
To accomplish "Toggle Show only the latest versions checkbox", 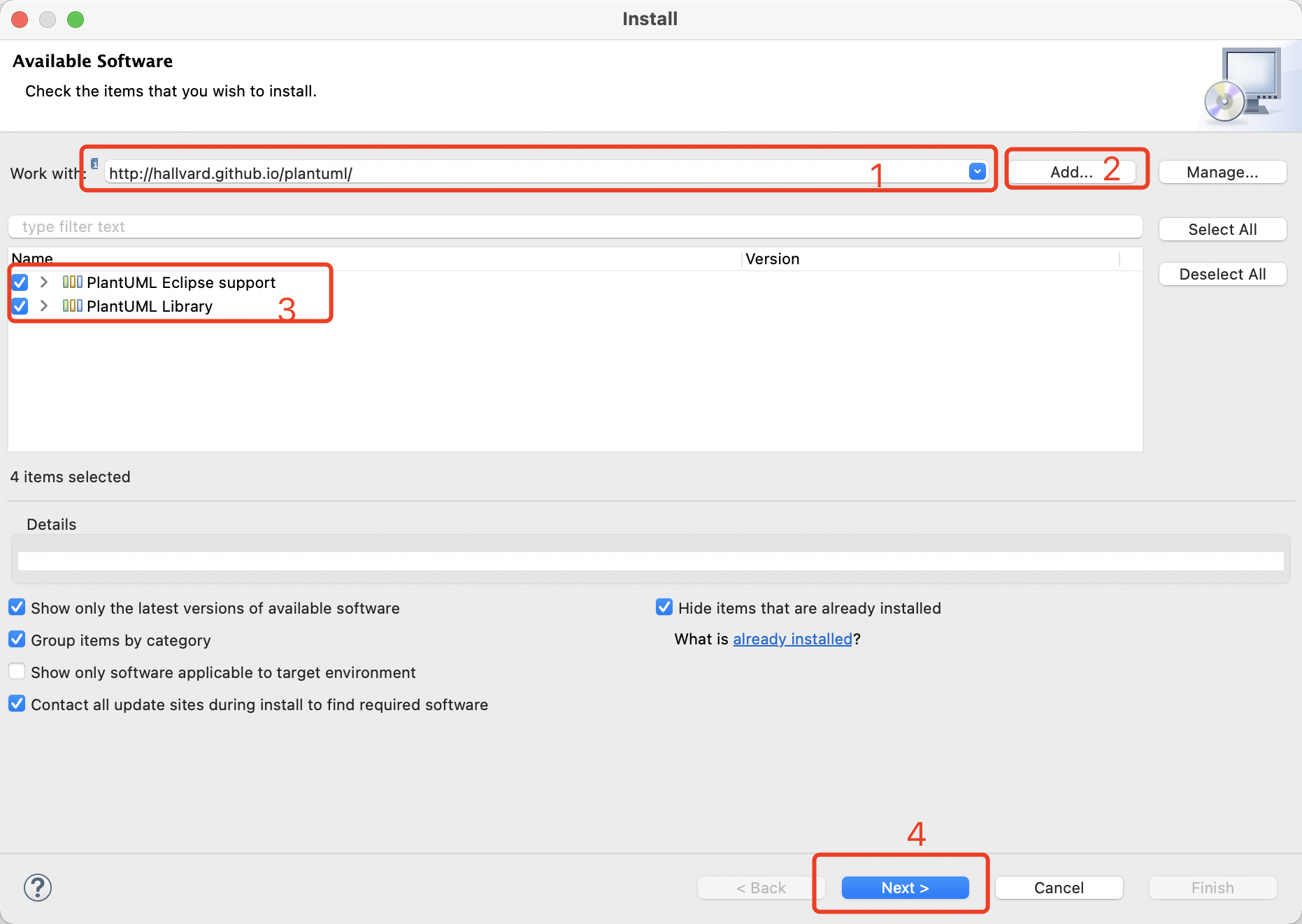I will [x=17, y=607].
